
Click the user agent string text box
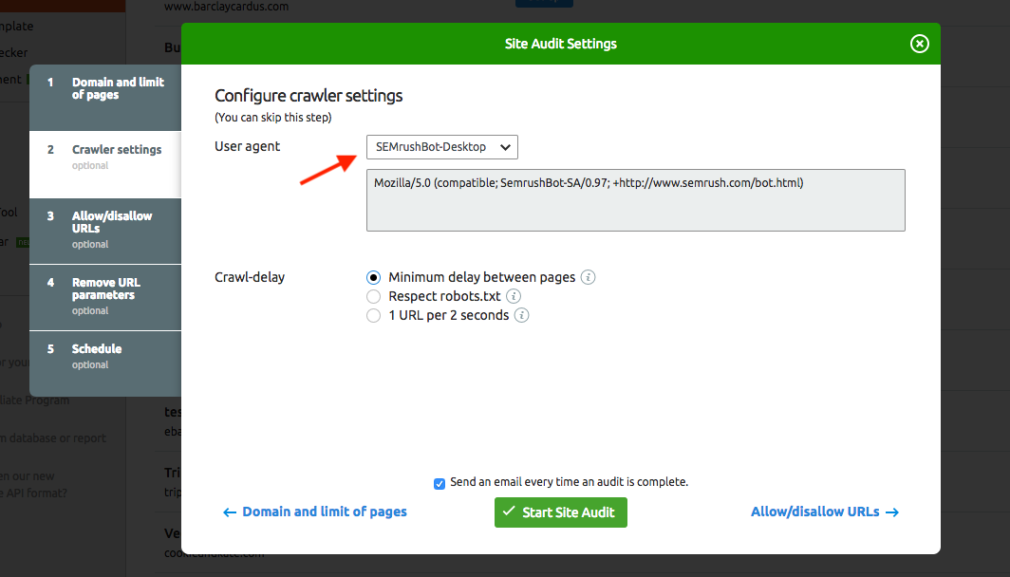[x=636, y=200]
